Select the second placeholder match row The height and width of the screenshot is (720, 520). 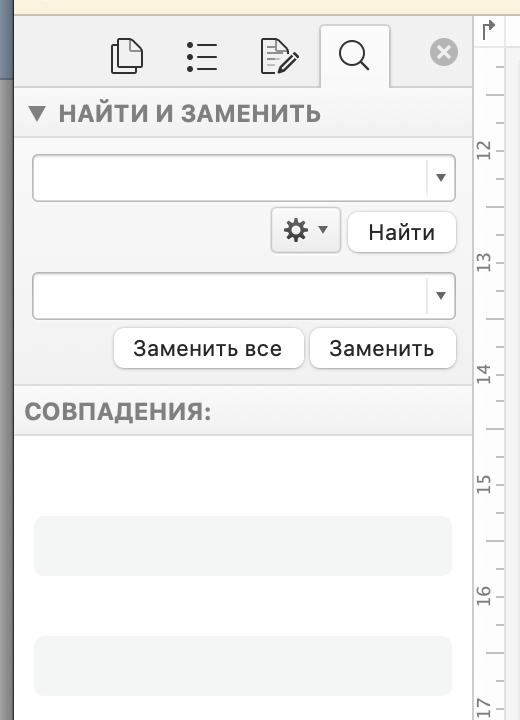(x=243, y=666)
